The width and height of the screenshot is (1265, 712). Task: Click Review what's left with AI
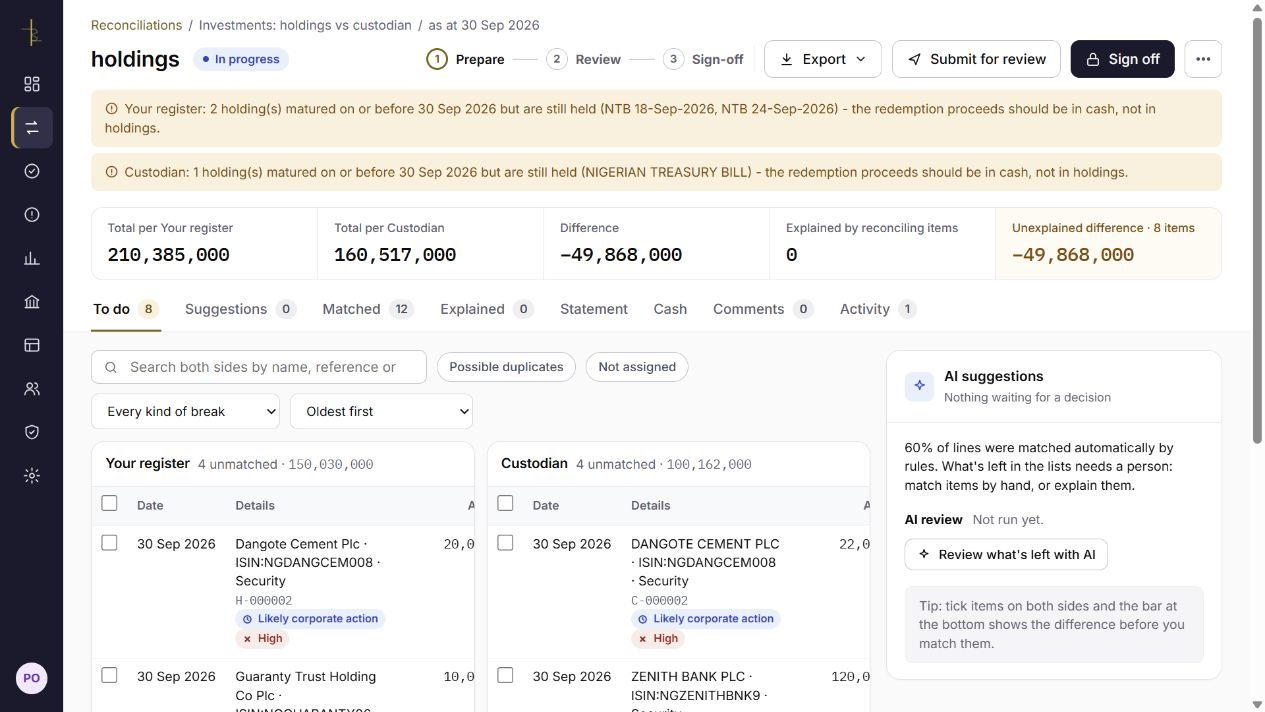pyautogui.click(x=1006, y=554)
